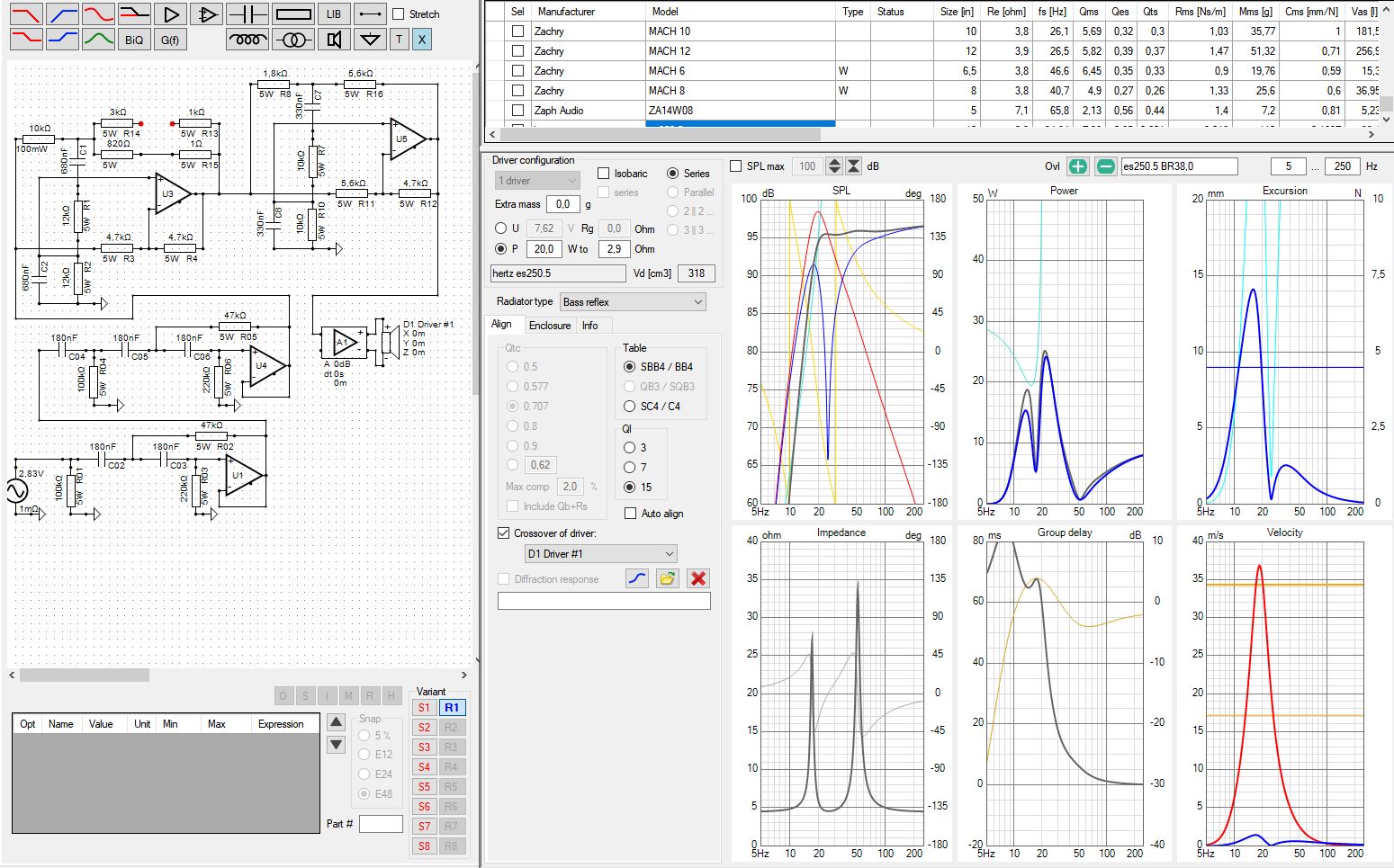Add an inductor coil component
This screenshot has width=1394, height=868.
247,39
